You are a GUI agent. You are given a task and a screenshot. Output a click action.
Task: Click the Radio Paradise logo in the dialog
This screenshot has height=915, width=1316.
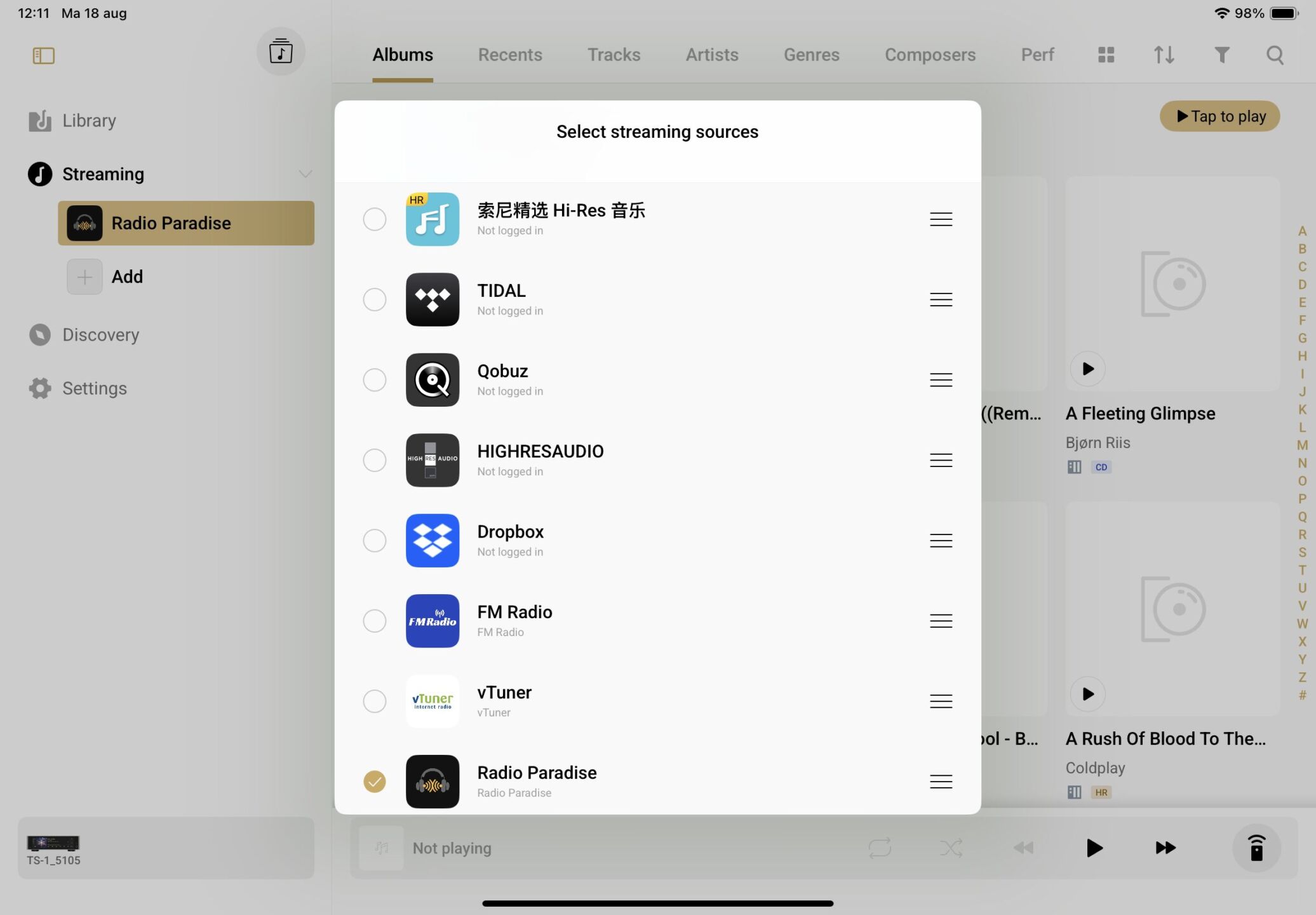pyautogui.click(x=433, y=782)
